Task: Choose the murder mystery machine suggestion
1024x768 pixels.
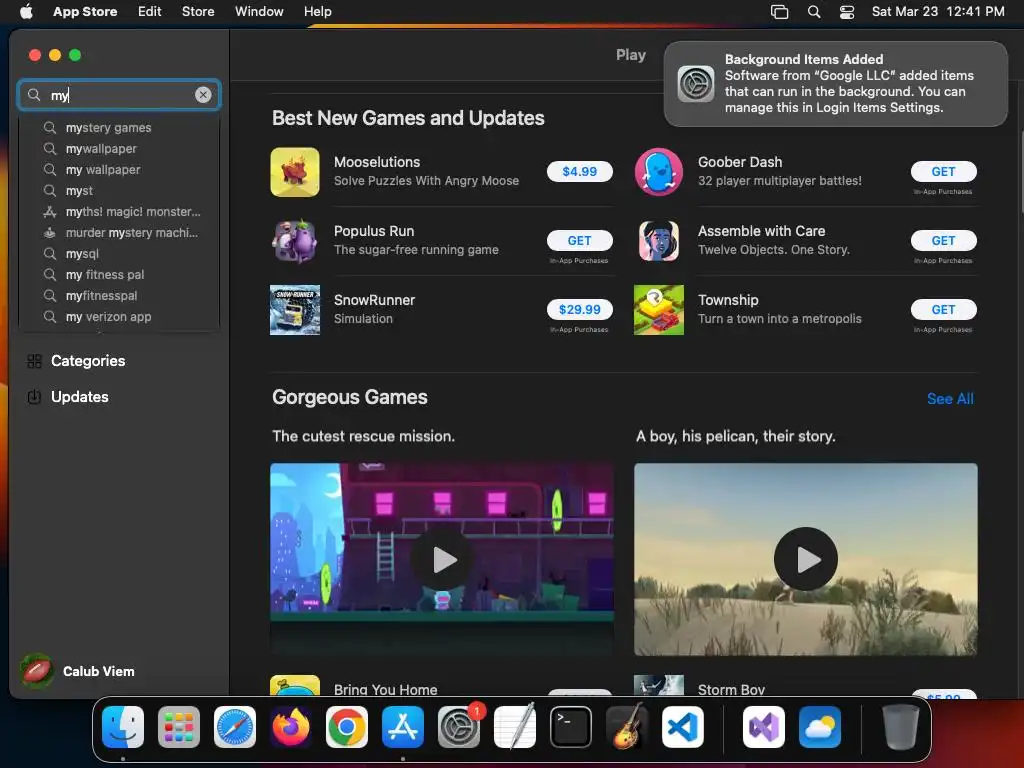Action: coord(119,232)
